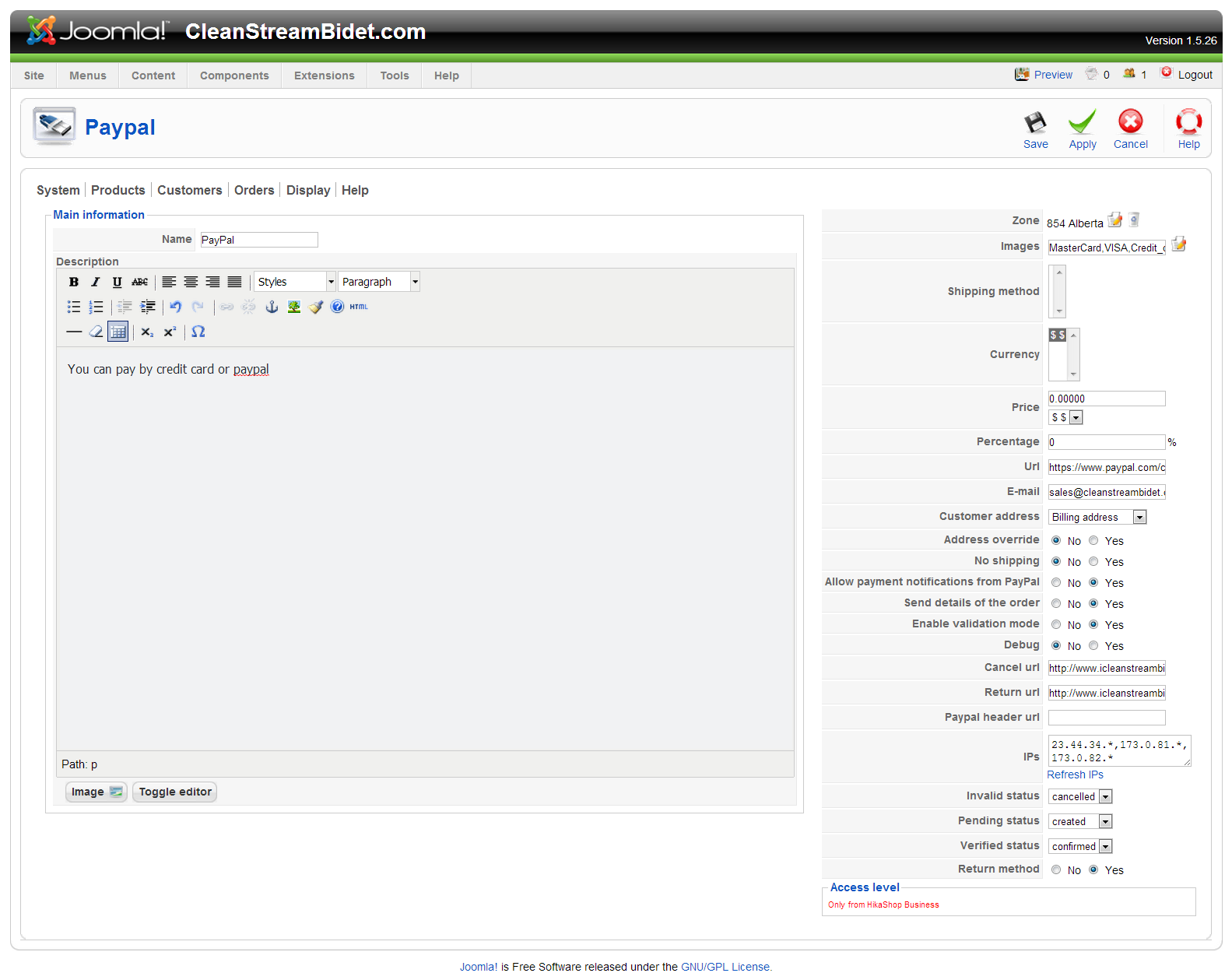The height and width of the screenshot is (973, 1232).
Task: Underline the selected description text
Action: [x=117, y=282]
